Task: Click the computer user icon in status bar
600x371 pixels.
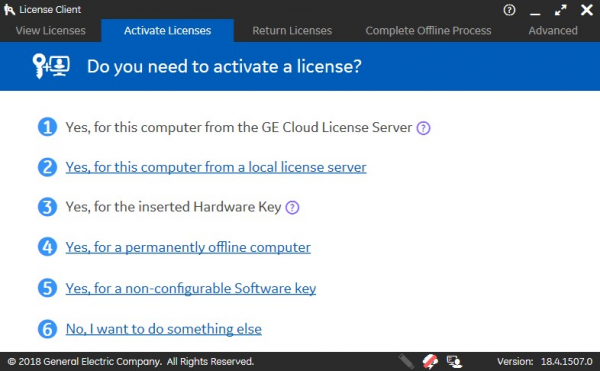Action: 454,361
